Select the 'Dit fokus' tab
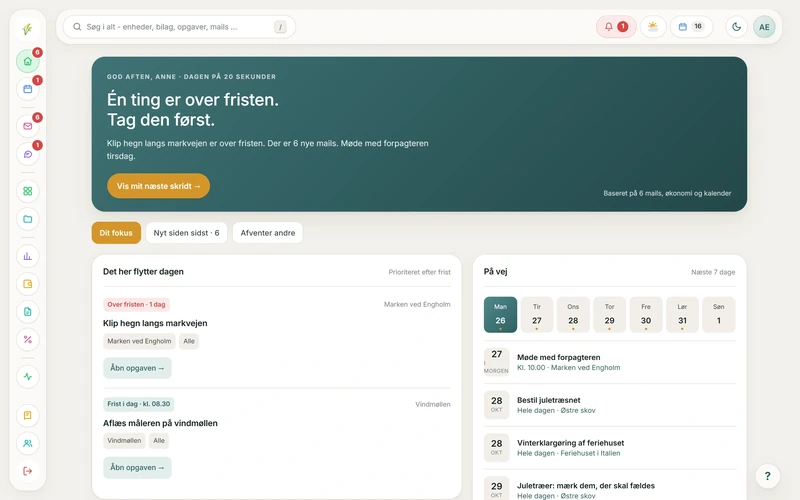The width and height of the screenshot is (800, 500). [116, 233]
